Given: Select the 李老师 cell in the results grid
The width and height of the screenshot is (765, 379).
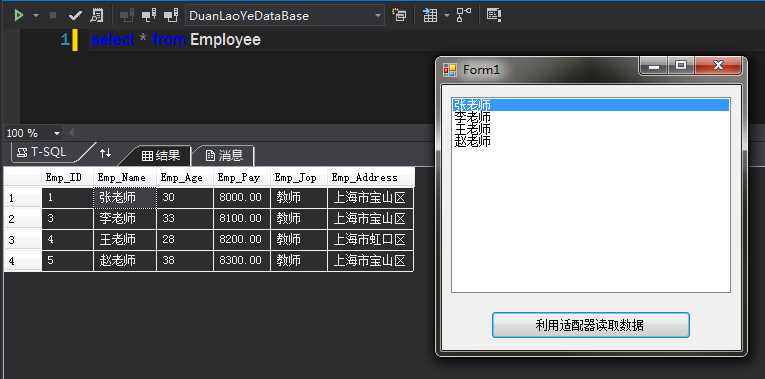Looking at the screenshot, I should tap(124, 219).
